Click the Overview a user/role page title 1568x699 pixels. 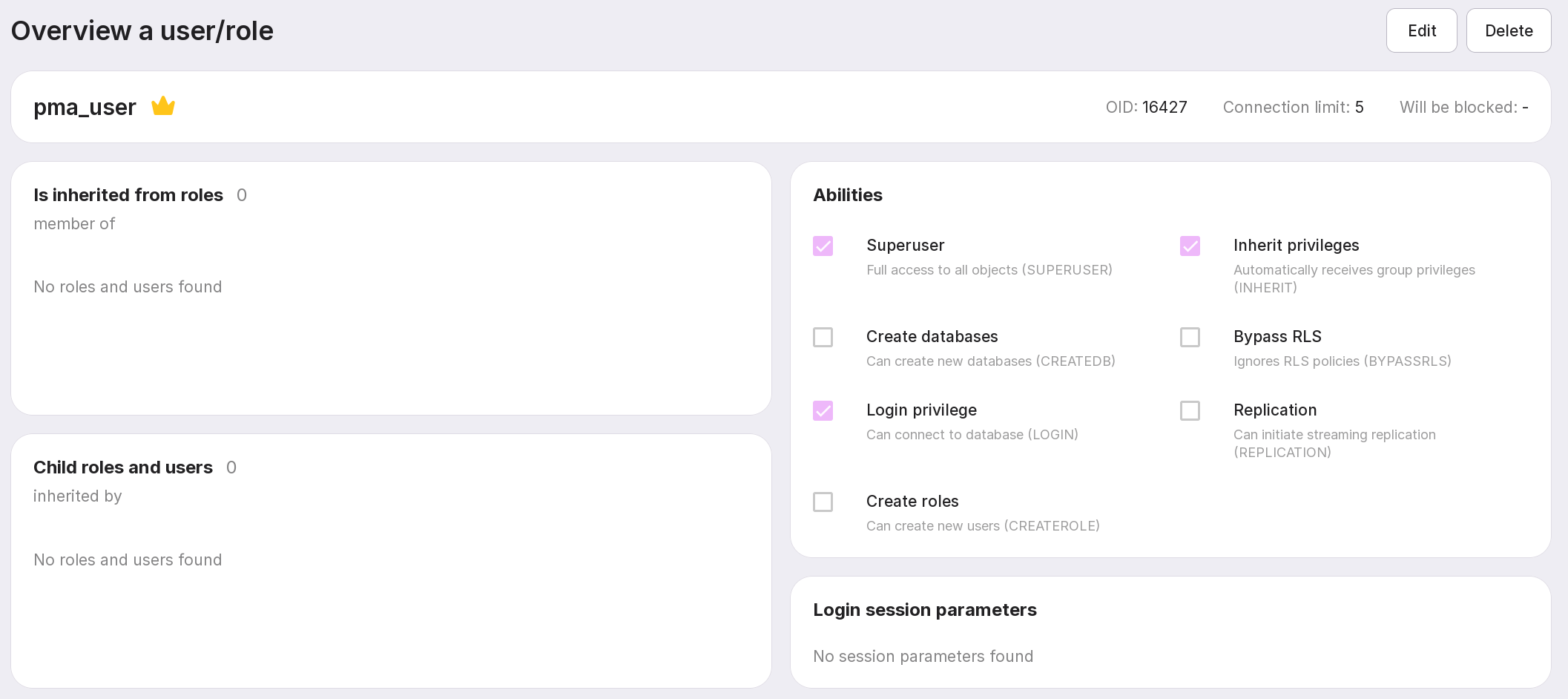[142, 31]
